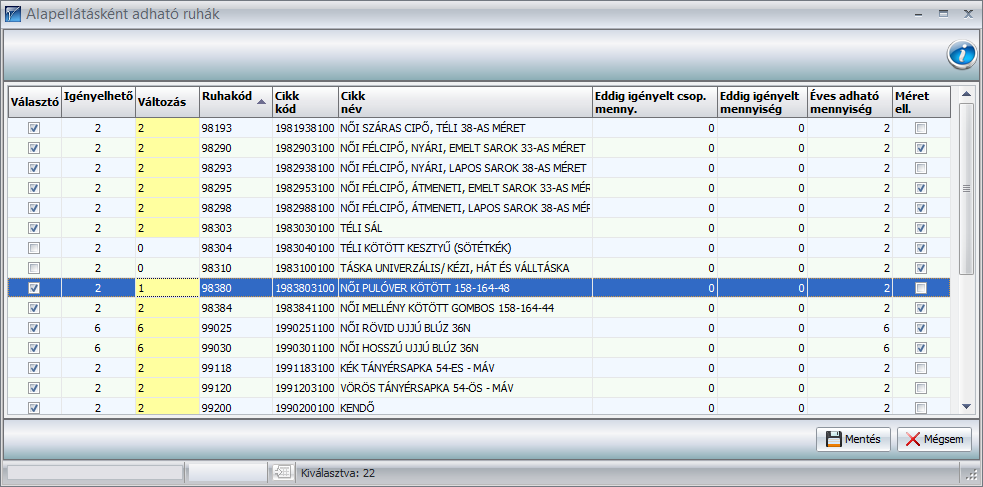Toggle Méret ell. for NŐI HOSSZÚ UJJÚ BLÚZ
This screenshot has width=983, height=487.
tap(921, 348)
